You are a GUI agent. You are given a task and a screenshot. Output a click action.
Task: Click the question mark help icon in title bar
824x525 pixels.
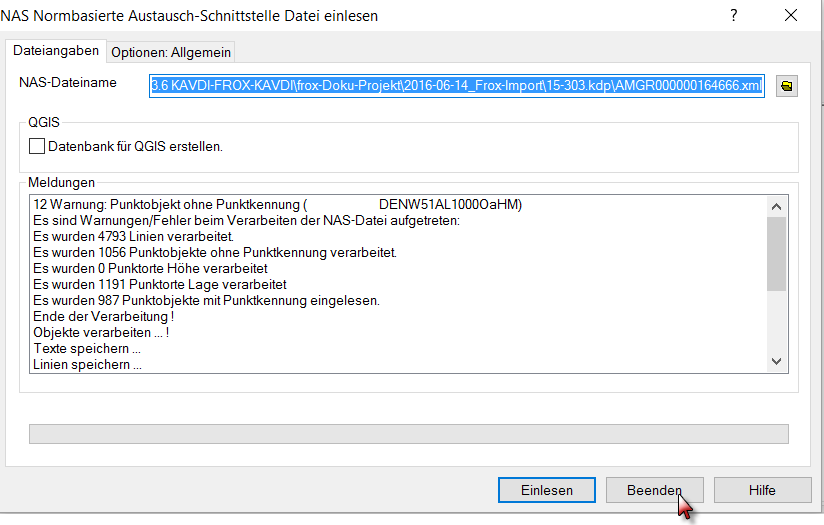click(x=734, y=15)
